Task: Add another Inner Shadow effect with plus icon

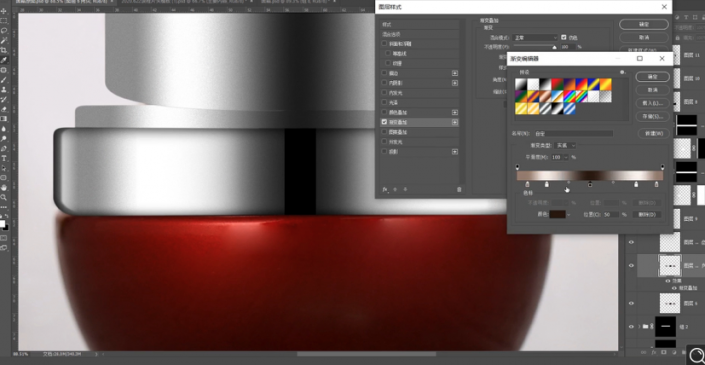Action: (455, 83)
